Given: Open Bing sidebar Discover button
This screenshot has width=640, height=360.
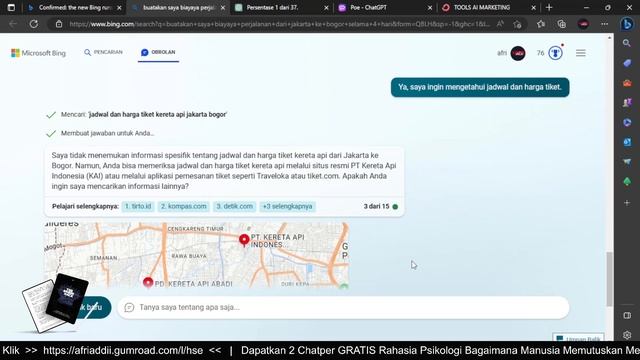Looking at the screenshot, I should [x=627, y=24].
